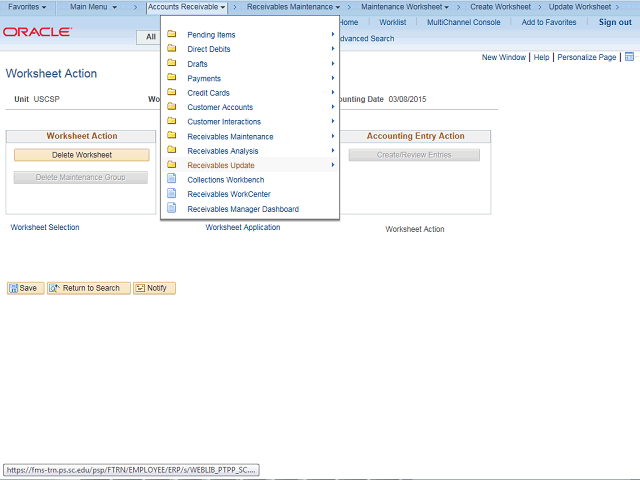Viewport: 640px width, 480px height.
Task: Expand the Payments submenu arrow
Action: click(x=333, y=78)
